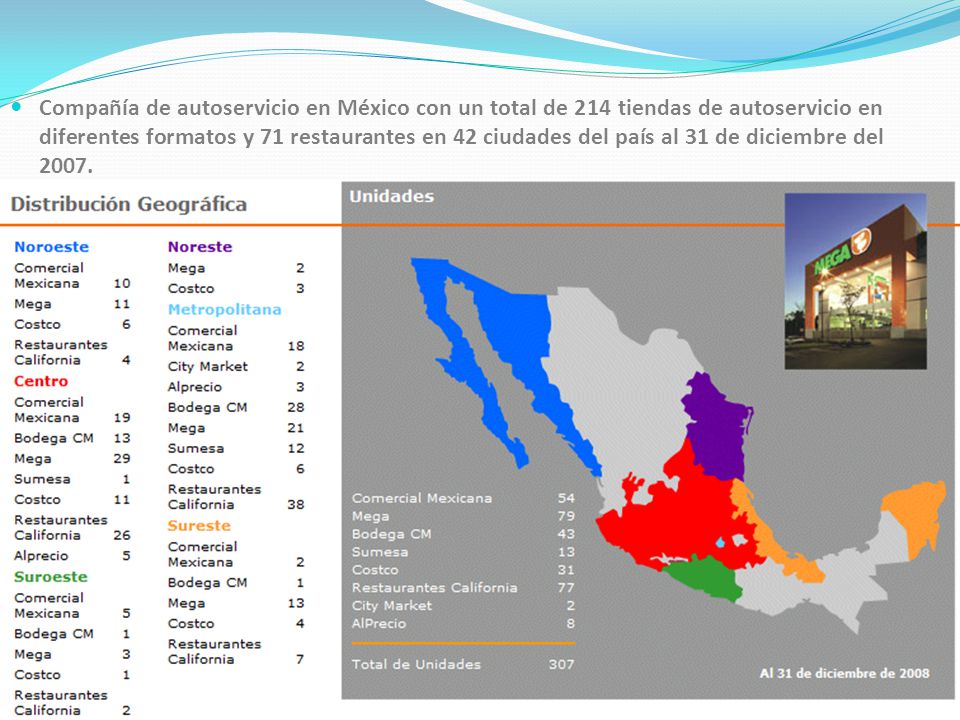Click the Sumesa value 12
The width and height of the screenshot is (960, 720).
(296, 448)
